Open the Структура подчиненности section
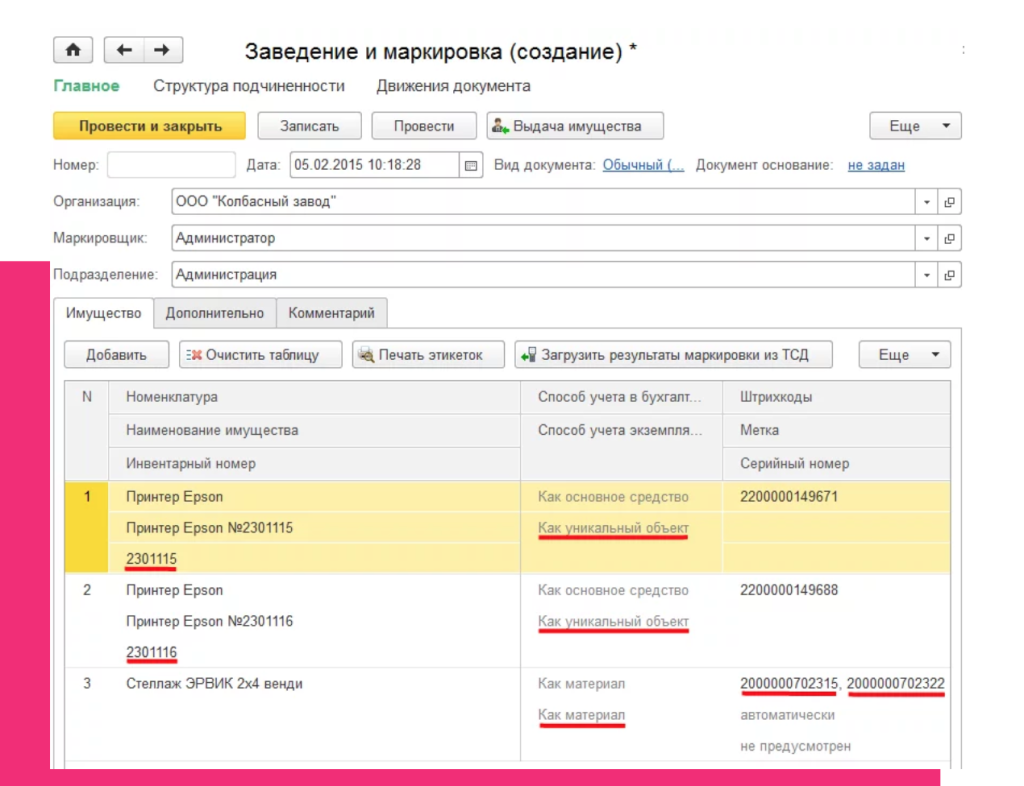The height and width of the screenshot is (786, 1024). click(249, 86)
